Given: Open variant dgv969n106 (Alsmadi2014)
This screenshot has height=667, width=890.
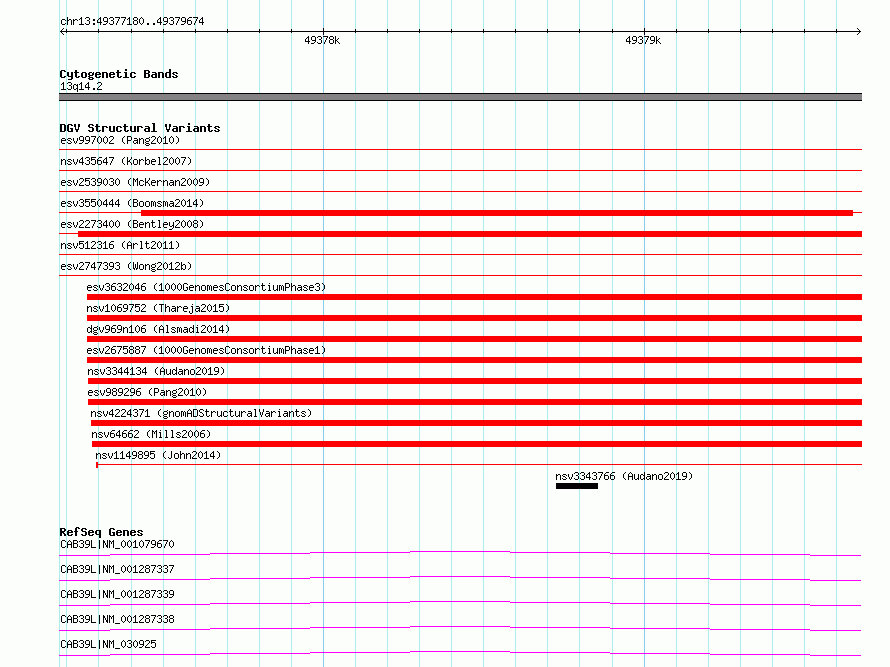Looking at the screenshot, I should pos(158,329).
